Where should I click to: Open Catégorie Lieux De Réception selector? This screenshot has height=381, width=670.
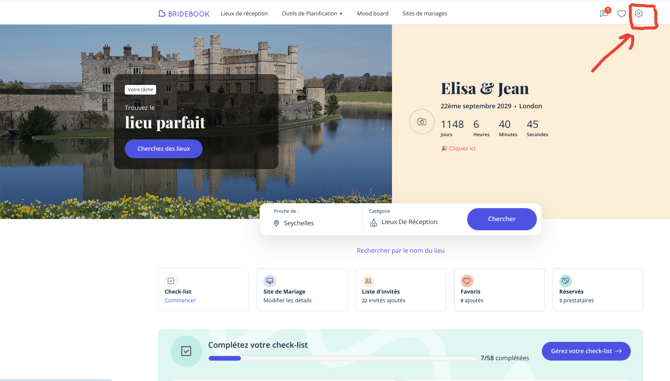412,219
